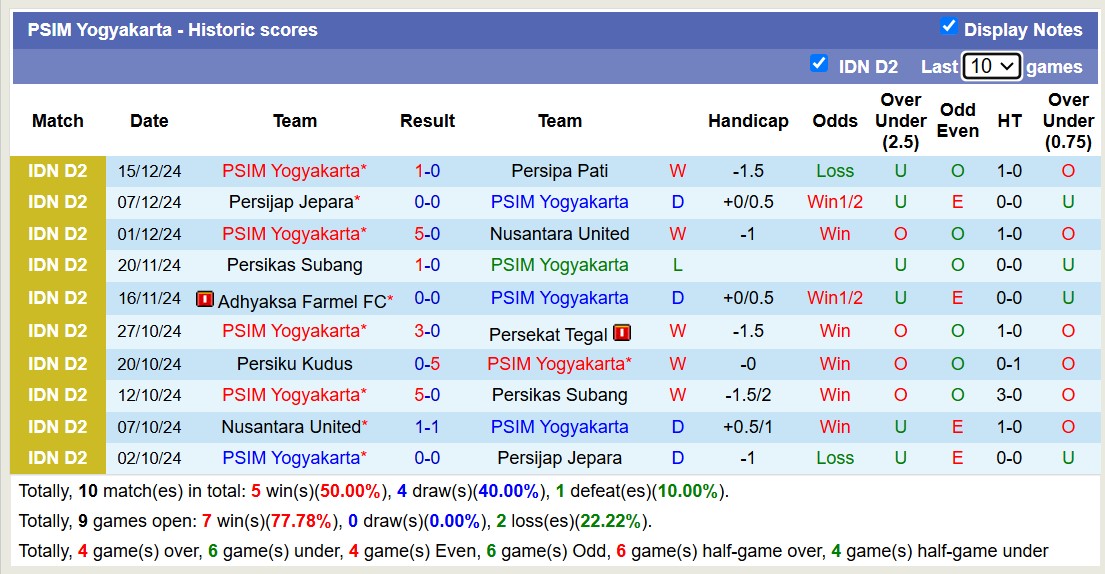Click Adhyaksa Farmel FC team name

(301, 299)
